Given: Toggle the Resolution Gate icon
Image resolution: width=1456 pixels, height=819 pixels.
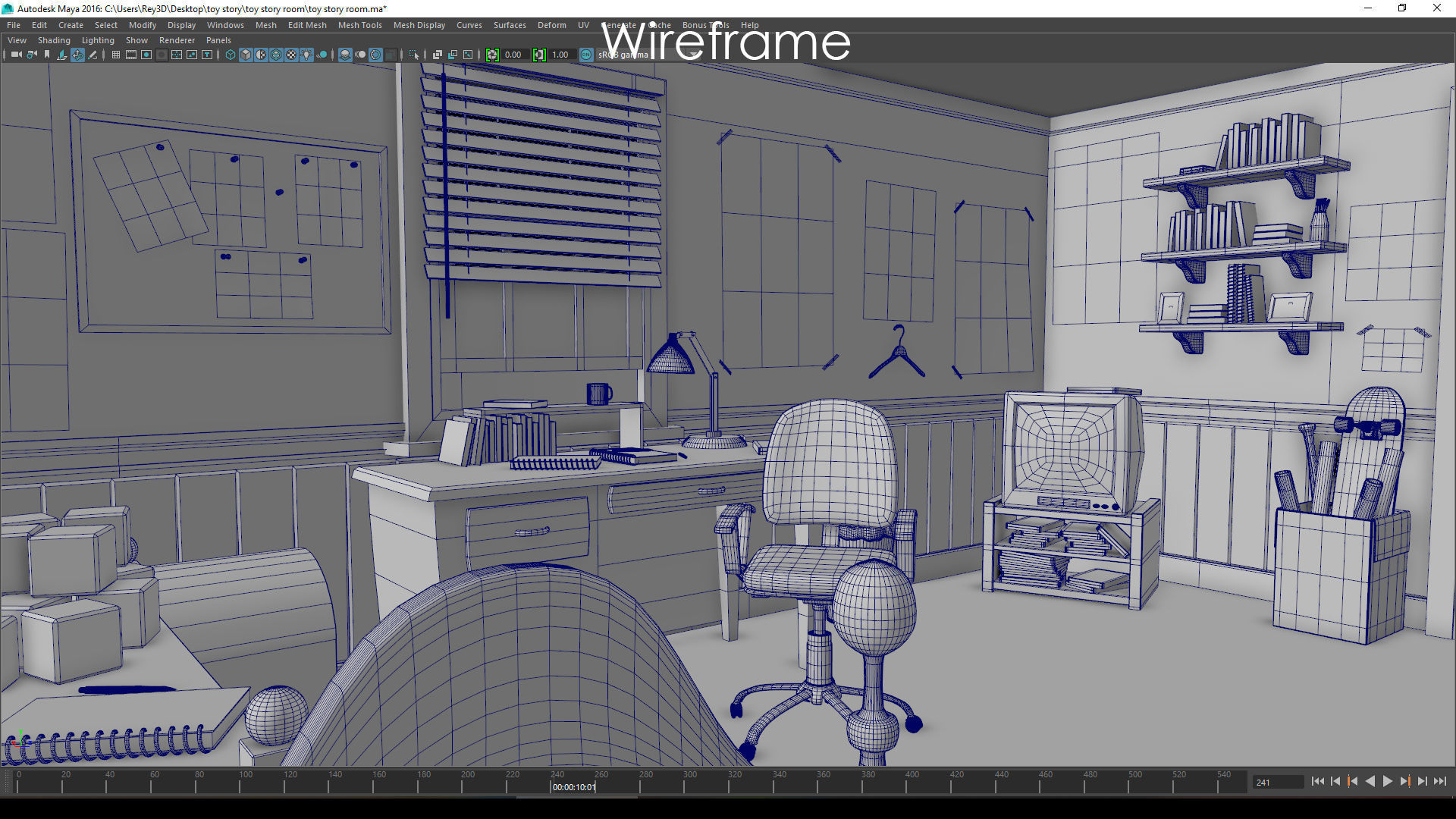Looking at the screenshot, I should [x=146, y=55].
